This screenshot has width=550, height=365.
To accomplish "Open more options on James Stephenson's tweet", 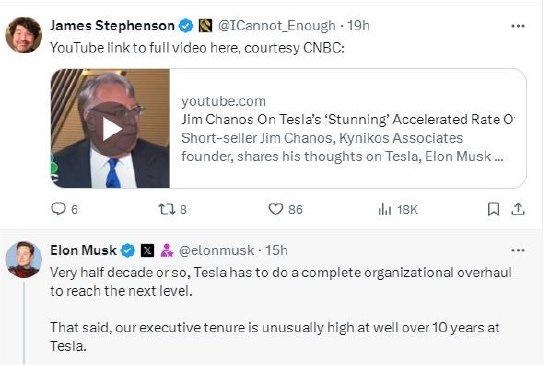I will [518, 26].
